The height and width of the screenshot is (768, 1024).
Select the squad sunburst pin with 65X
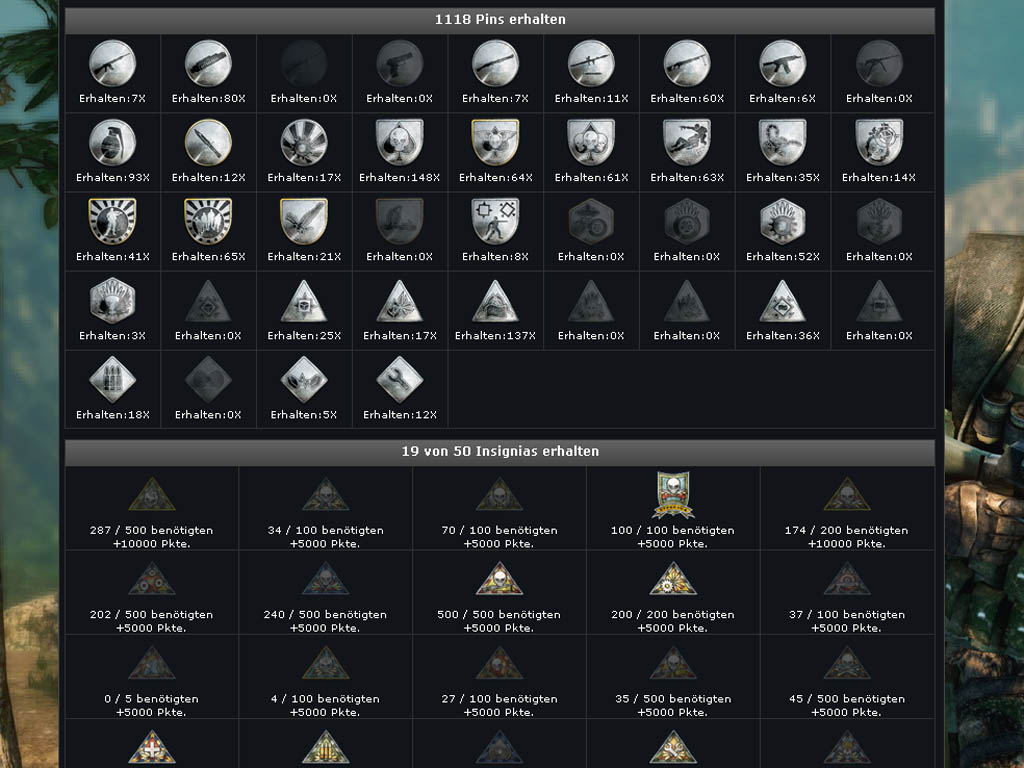click(208, 221)
